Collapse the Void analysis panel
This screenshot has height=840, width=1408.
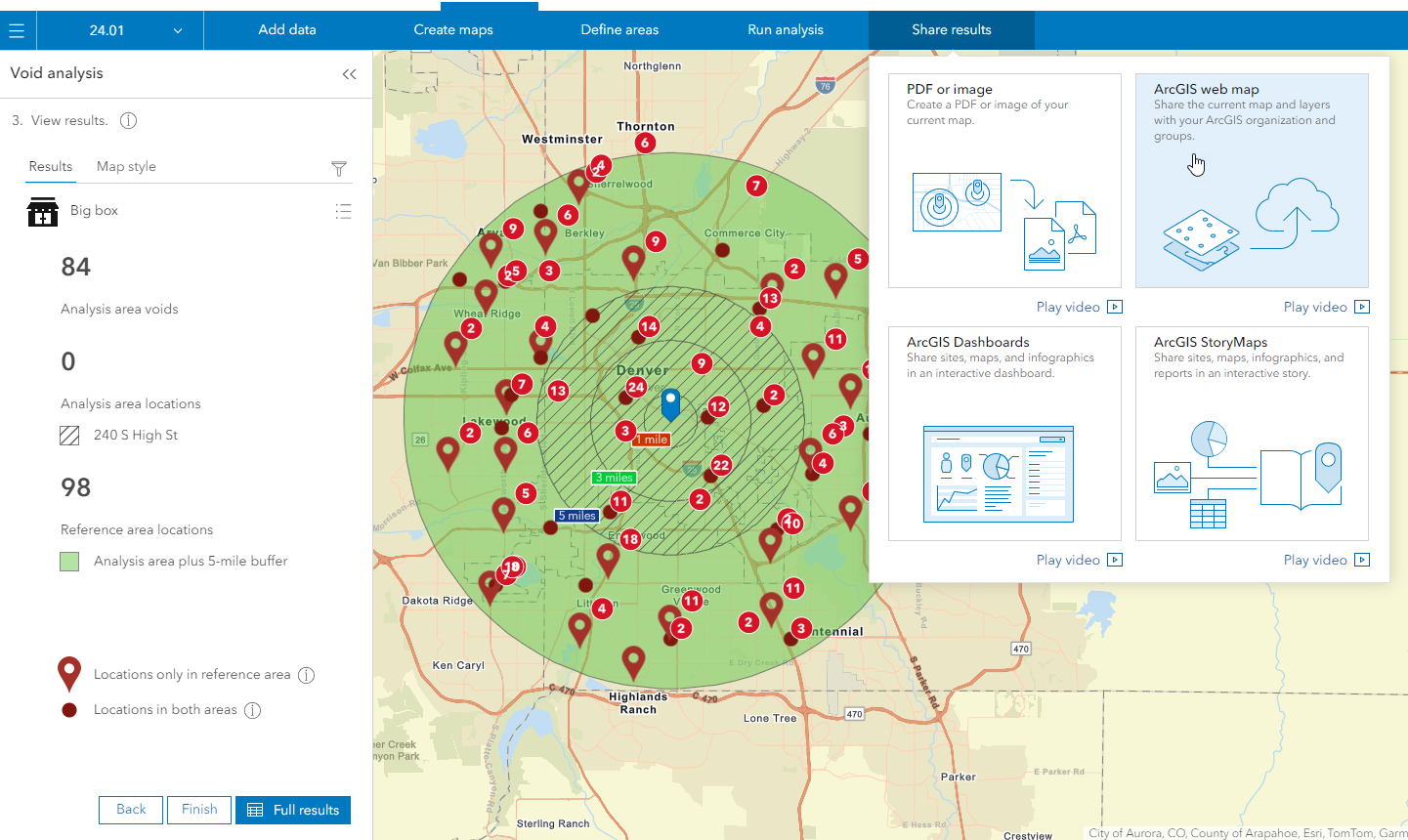(x=349, y=72)
